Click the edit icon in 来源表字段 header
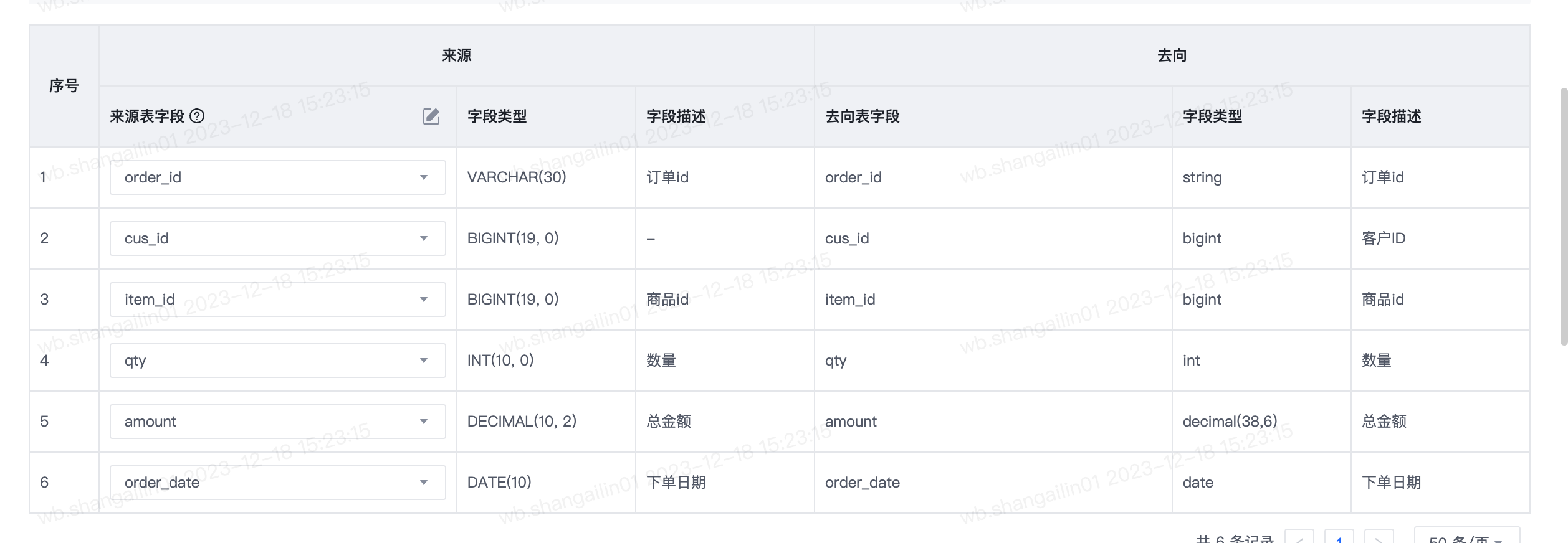 tap(431, 116)
